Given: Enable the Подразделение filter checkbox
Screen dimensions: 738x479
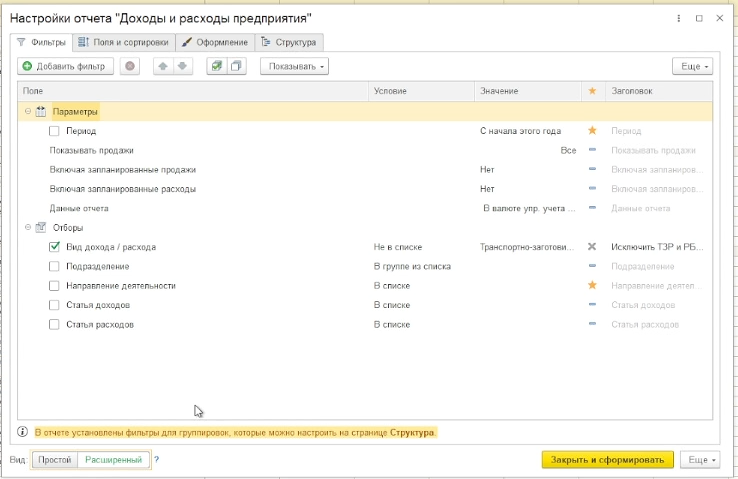Looking at the screenshot, I should (x=54, y=266).
